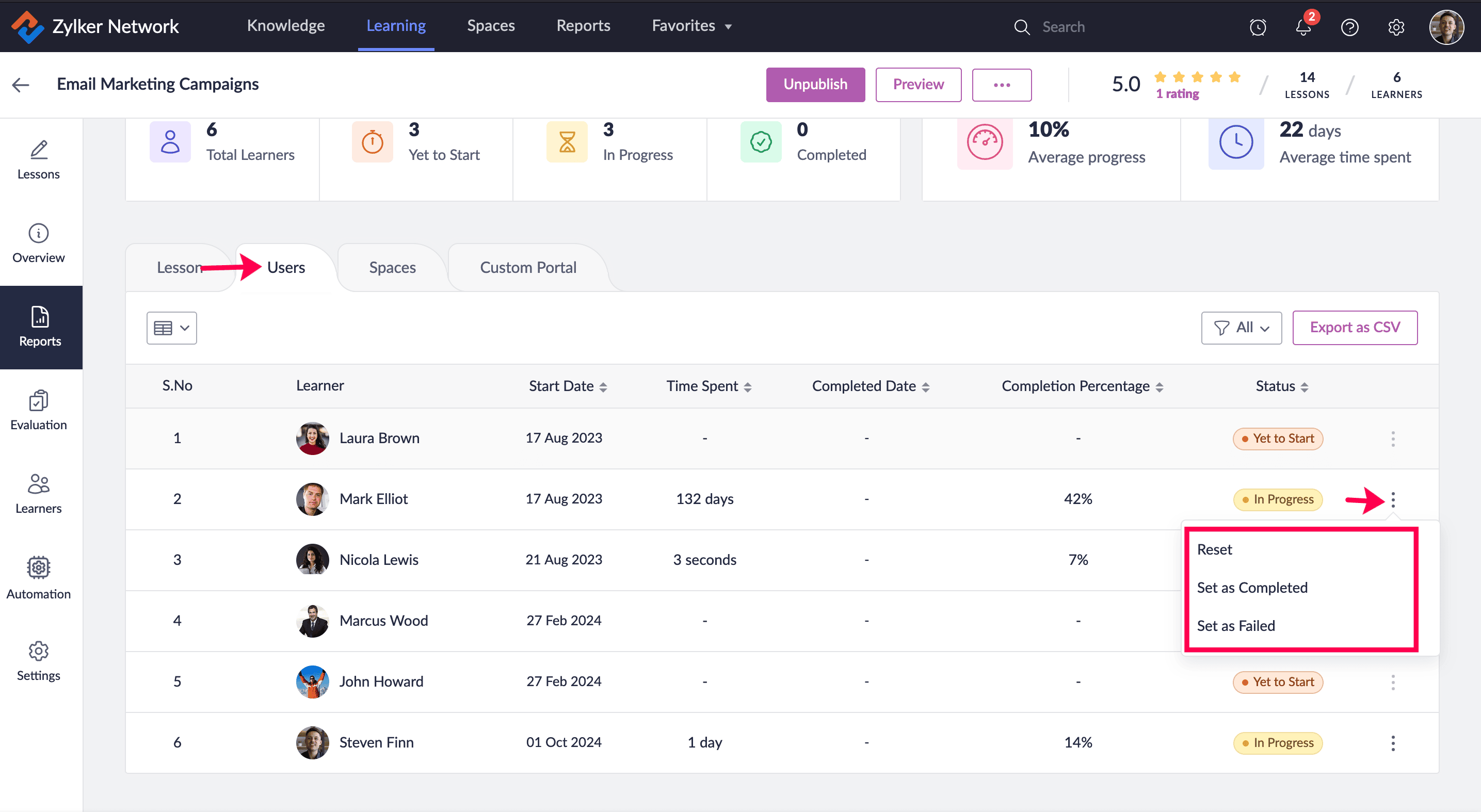Image resolution: width=1481 pixels, height=812 pixels.
Task: Switch to the Spaces report tab
Action: (392, 268)
